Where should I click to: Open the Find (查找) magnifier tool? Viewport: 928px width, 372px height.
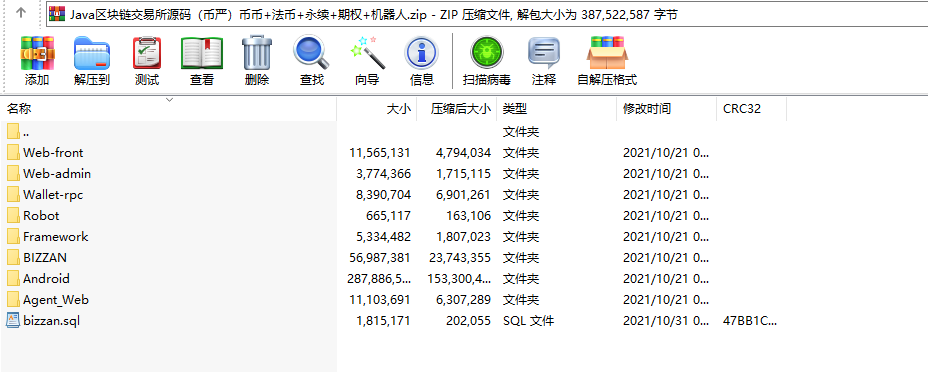(312, 61)
